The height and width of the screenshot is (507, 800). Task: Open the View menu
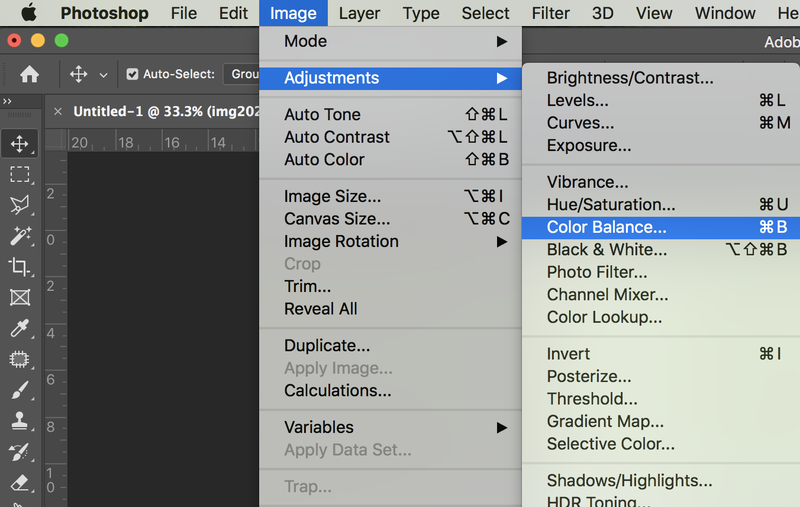pos(654,13)
